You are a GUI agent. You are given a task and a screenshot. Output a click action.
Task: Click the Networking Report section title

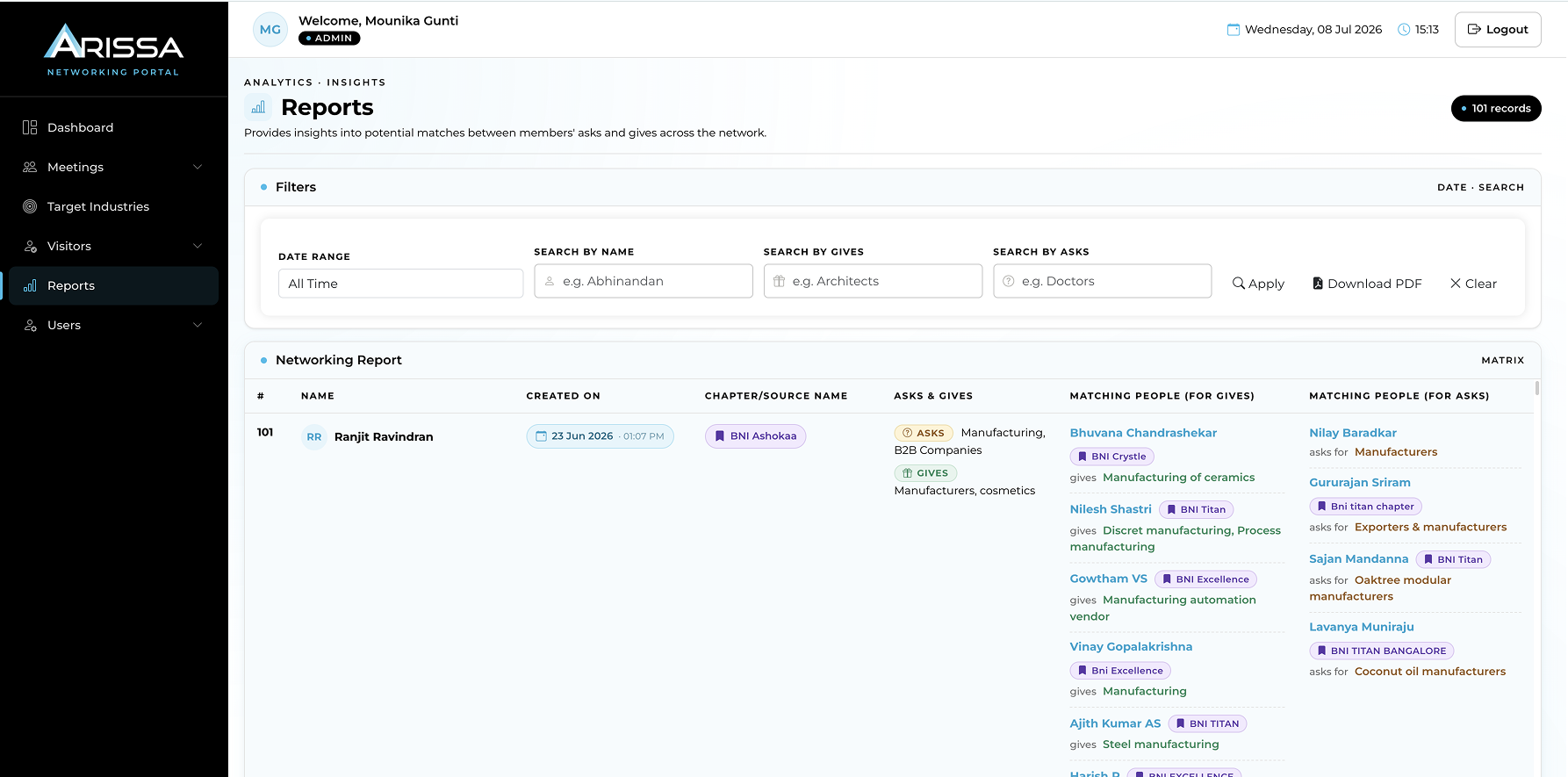(339, 360)
